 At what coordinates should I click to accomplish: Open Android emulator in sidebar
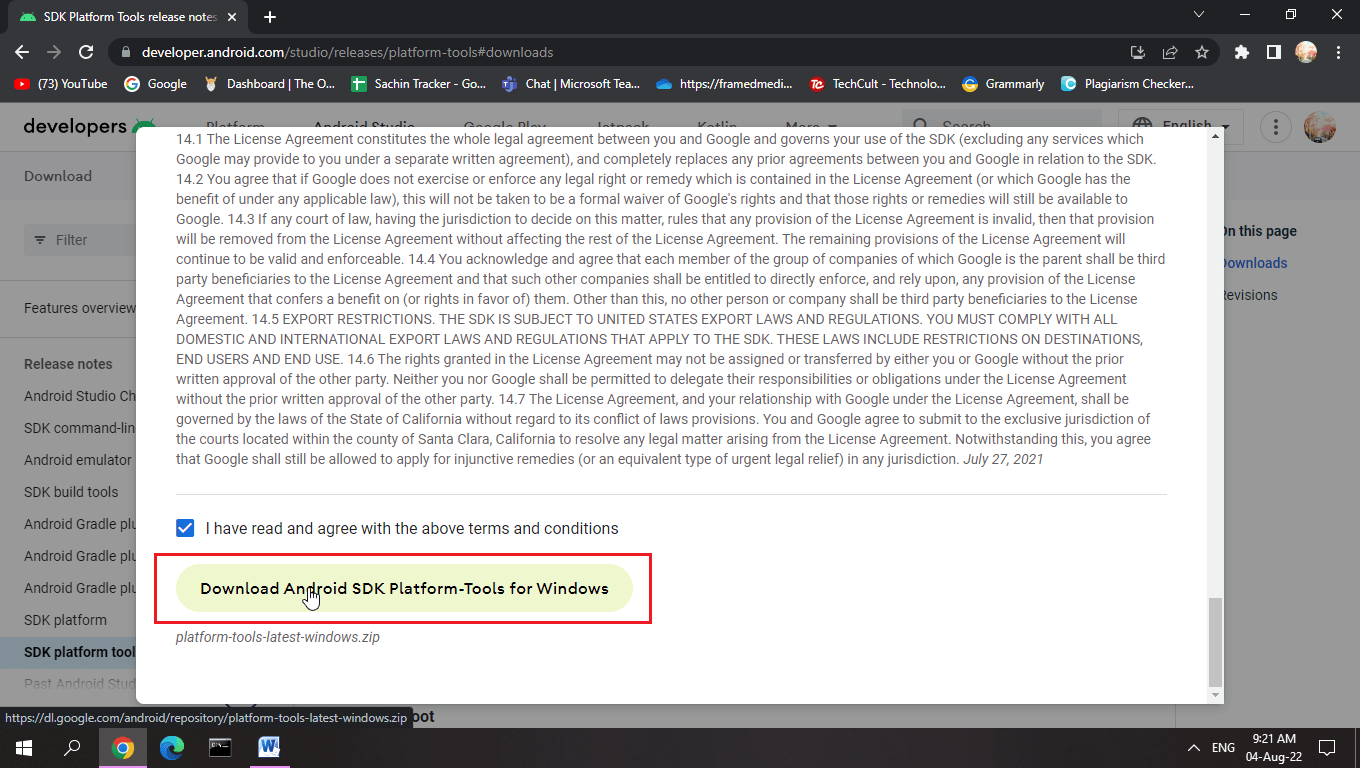78,460
